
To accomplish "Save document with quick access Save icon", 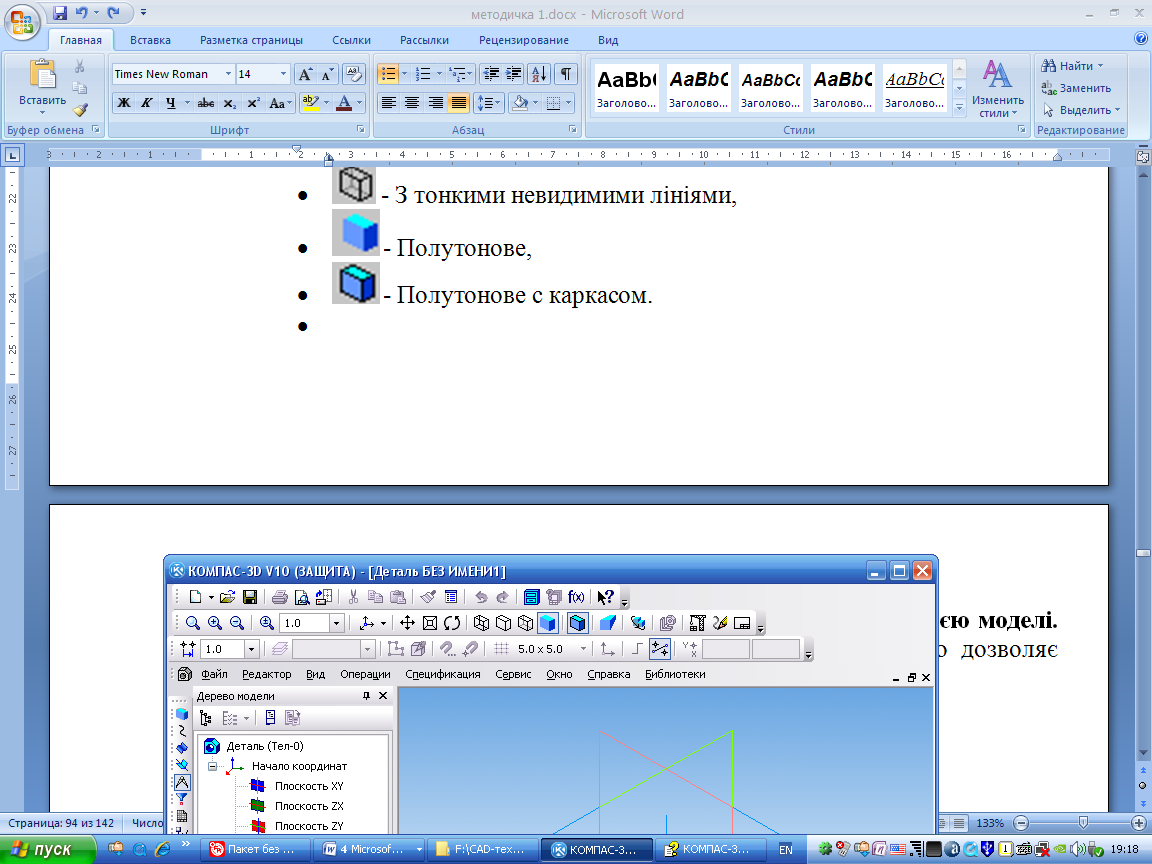I will tap(60, 12).
